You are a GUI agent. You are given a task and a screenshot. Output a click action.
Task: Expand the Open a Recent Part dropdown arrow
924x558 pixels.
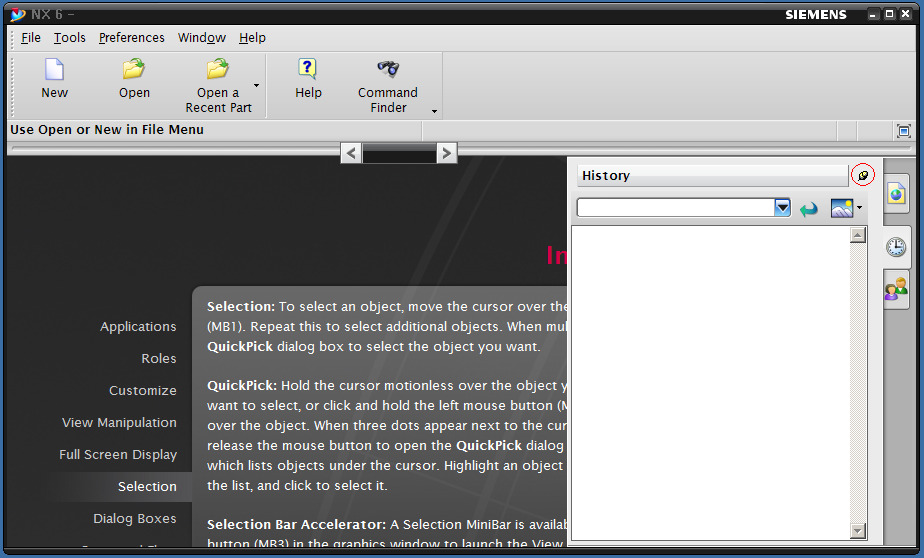[256, 85]
